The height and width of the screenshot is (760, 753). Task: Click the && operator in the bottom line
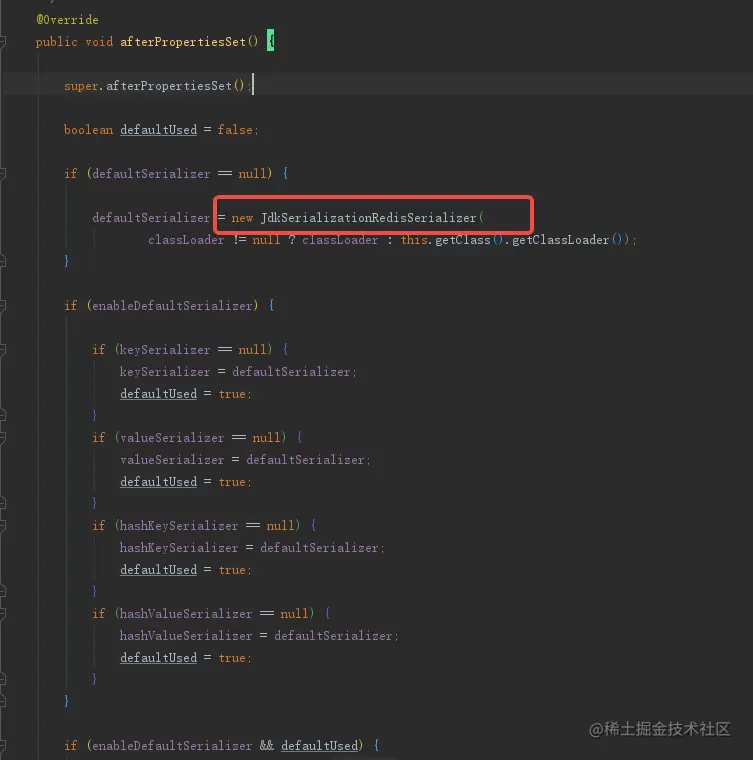(x=267, y=745)
